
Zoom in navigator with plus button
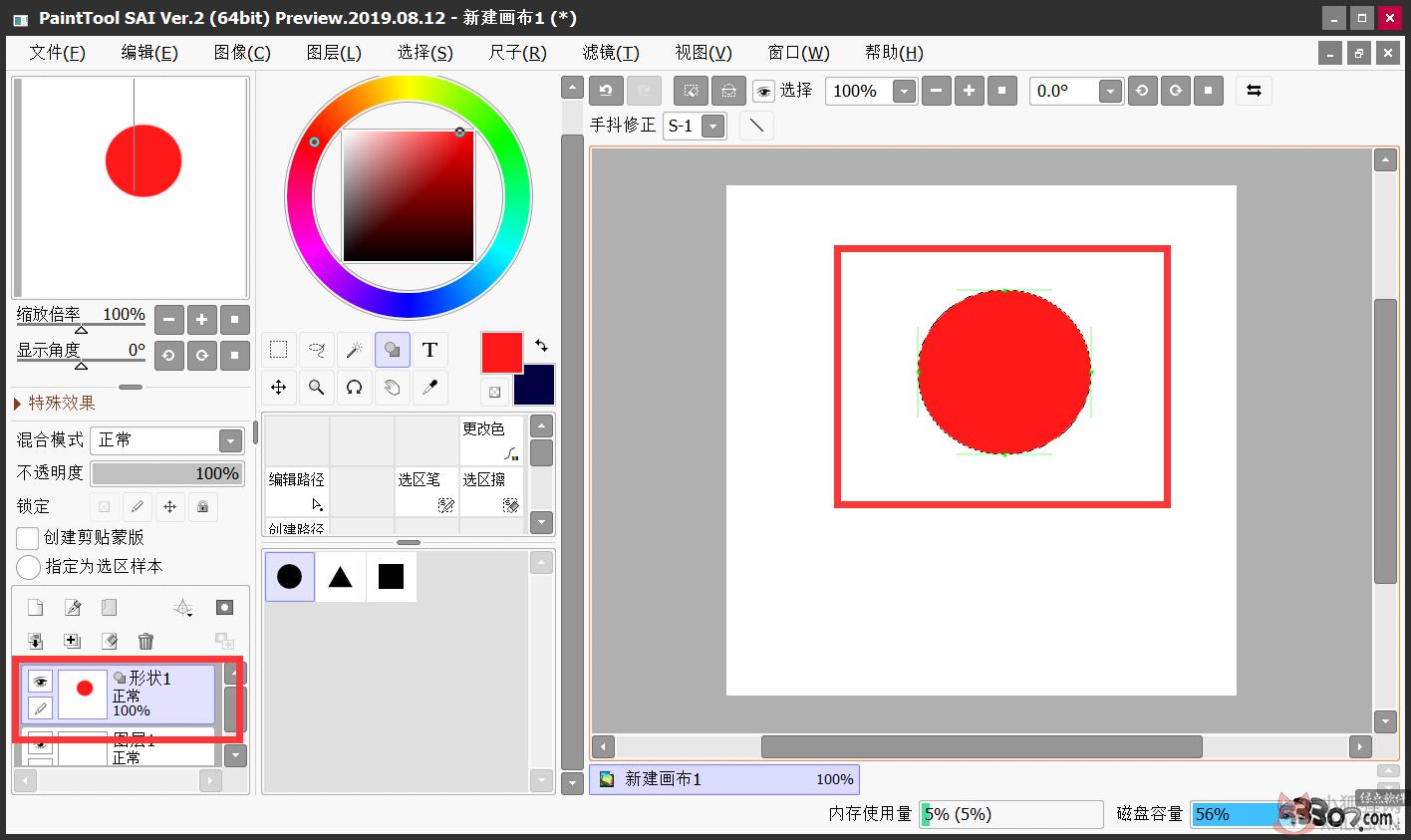(202, 320)
